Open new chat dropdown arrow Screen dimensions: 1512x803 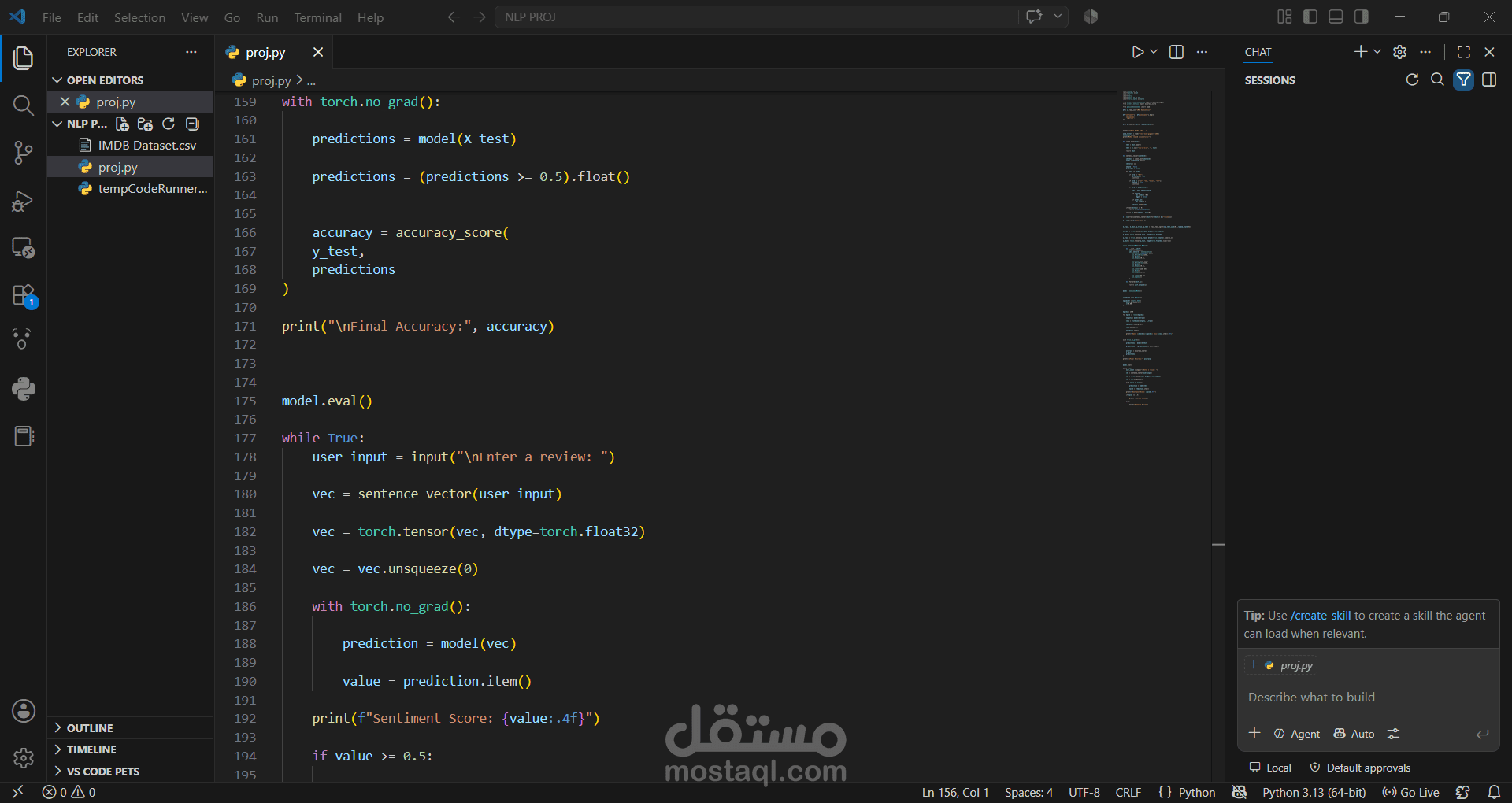click(x=1377, y=52)
